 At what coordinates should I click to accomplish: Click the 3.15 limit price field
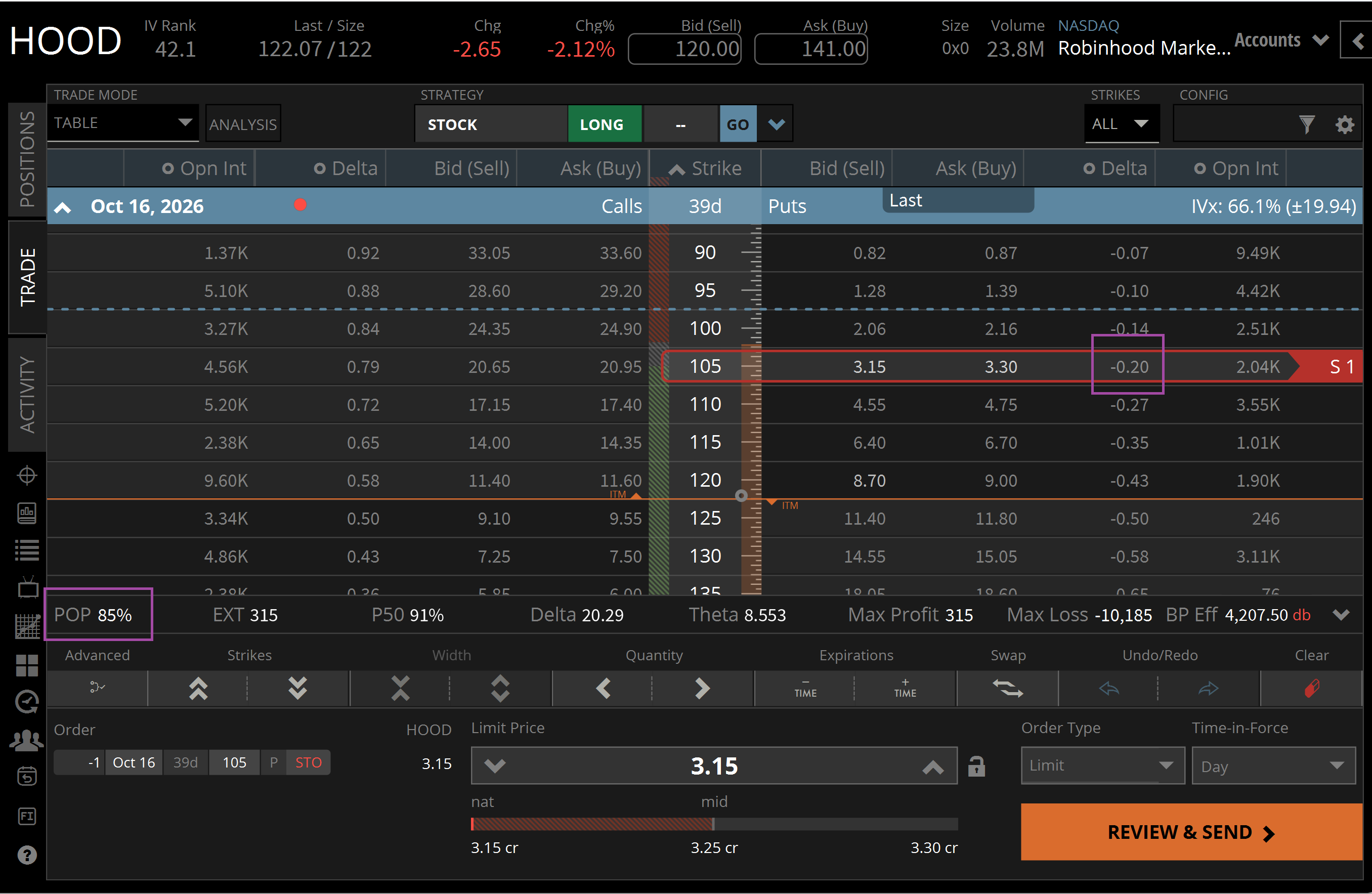[714, 765]
